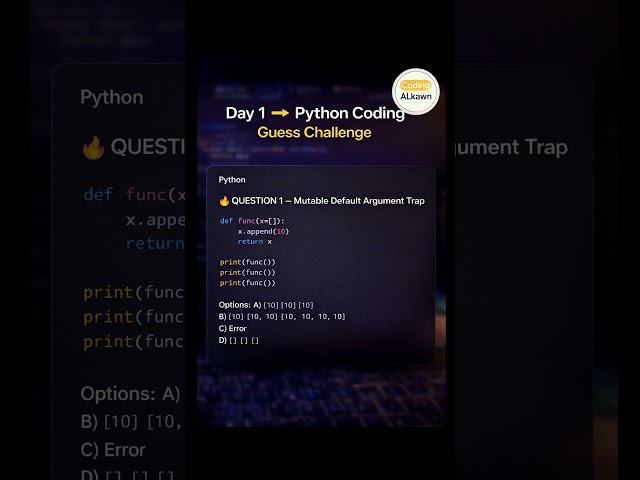Select the 'x.append(10)' code line
The image size is (640, 480).
click(x=263, y=231)
